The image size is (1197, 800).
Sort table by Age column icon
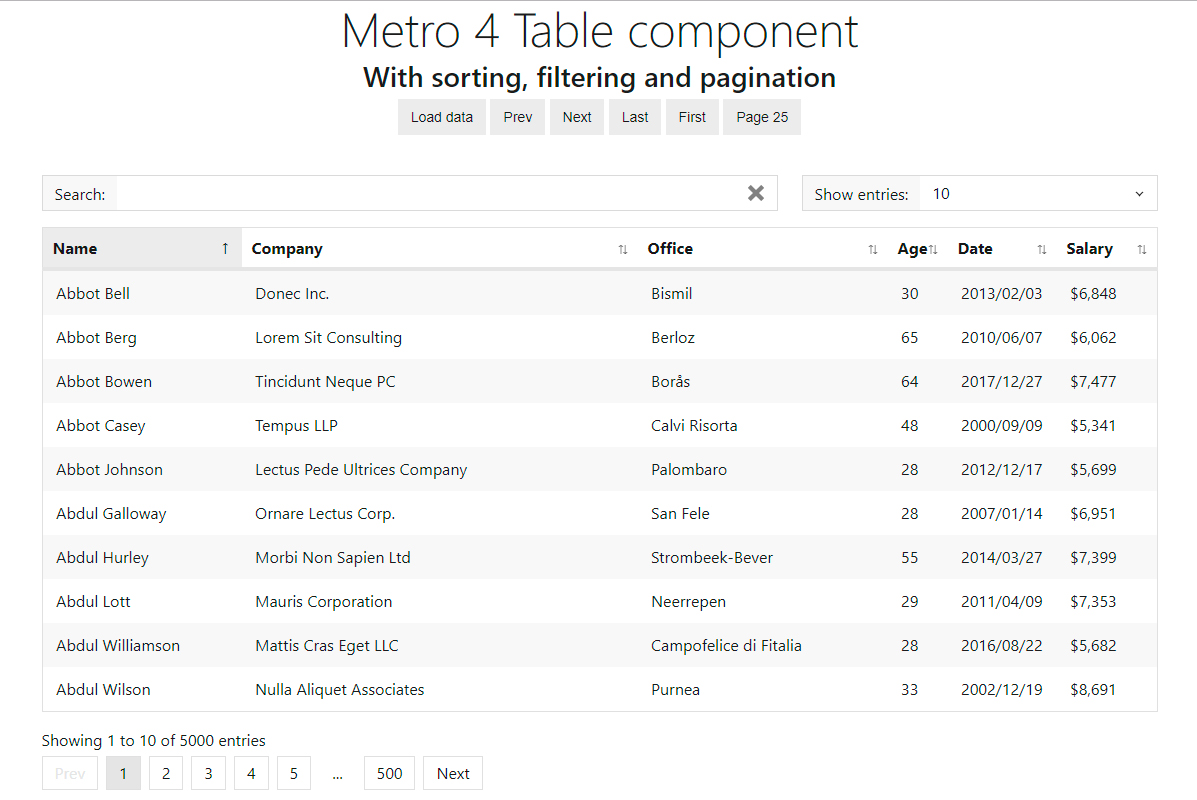(933, 250)
